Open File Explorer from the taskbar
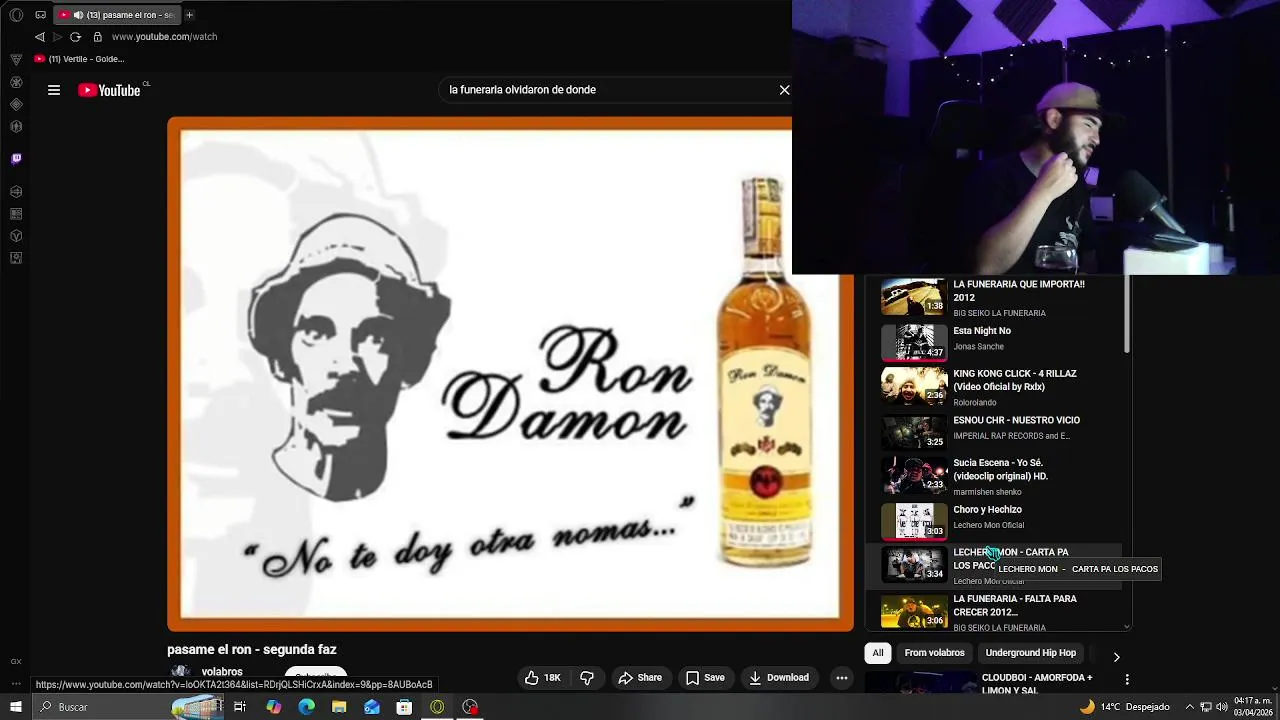 (339, 707)
